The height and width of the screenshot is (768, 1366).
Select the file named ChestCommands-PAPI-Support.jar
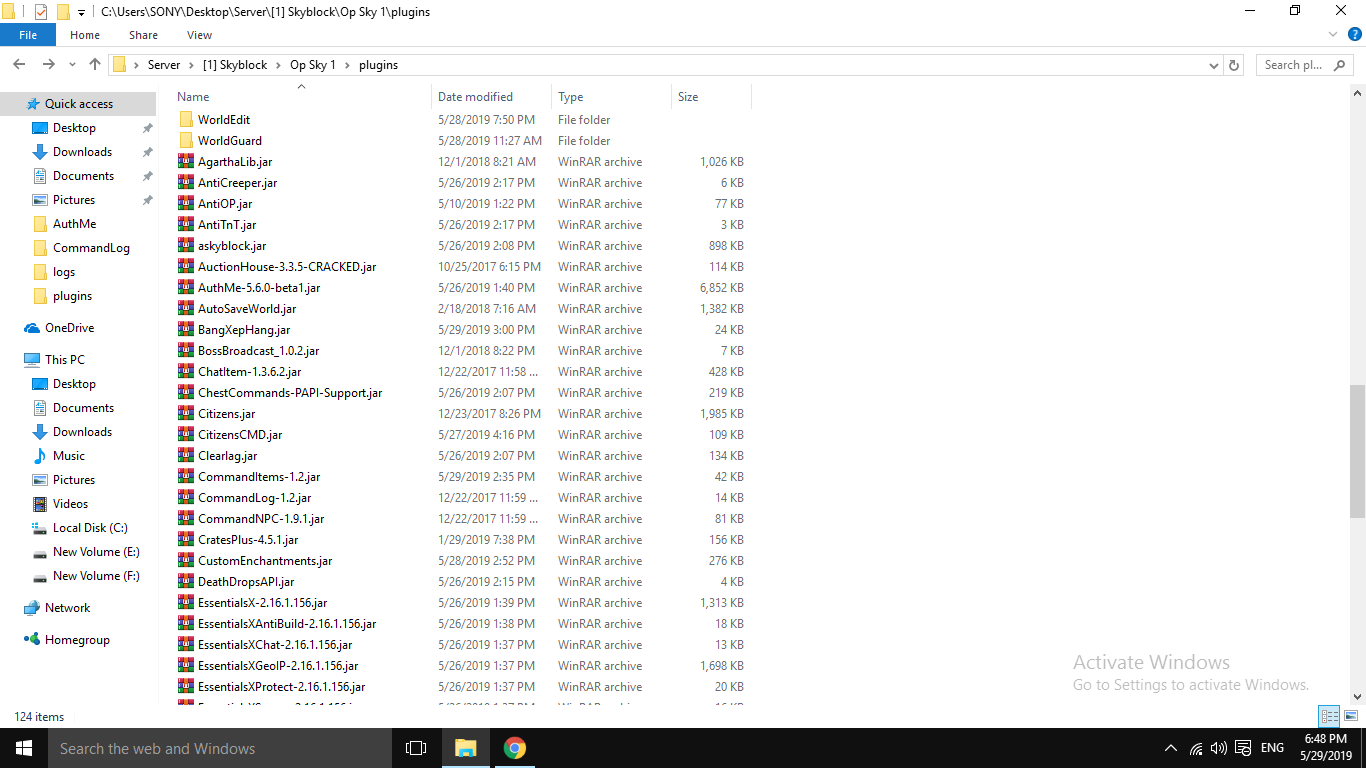coord(290,393)
